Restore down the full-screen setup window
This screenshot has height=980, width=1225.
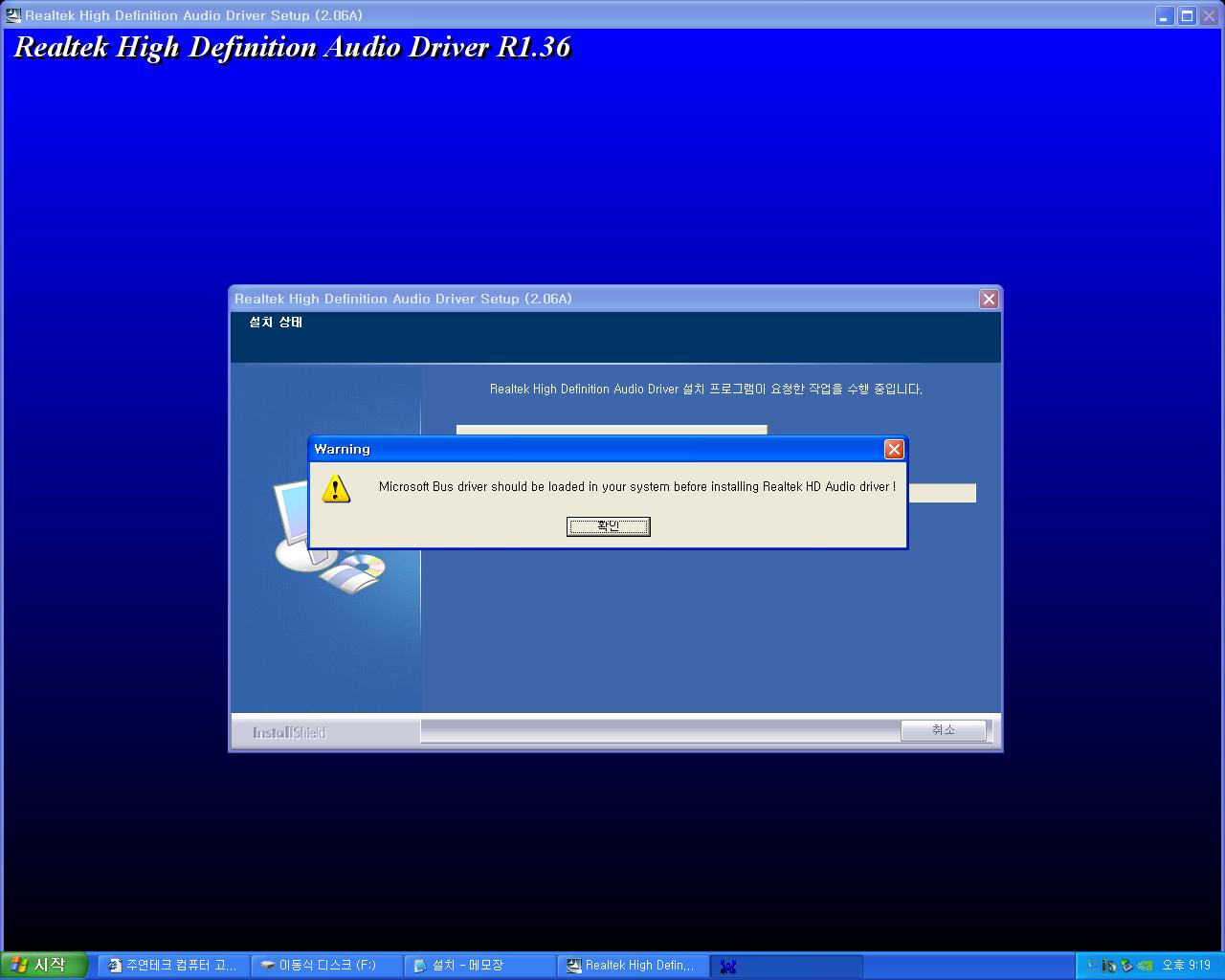point(1187,15)
